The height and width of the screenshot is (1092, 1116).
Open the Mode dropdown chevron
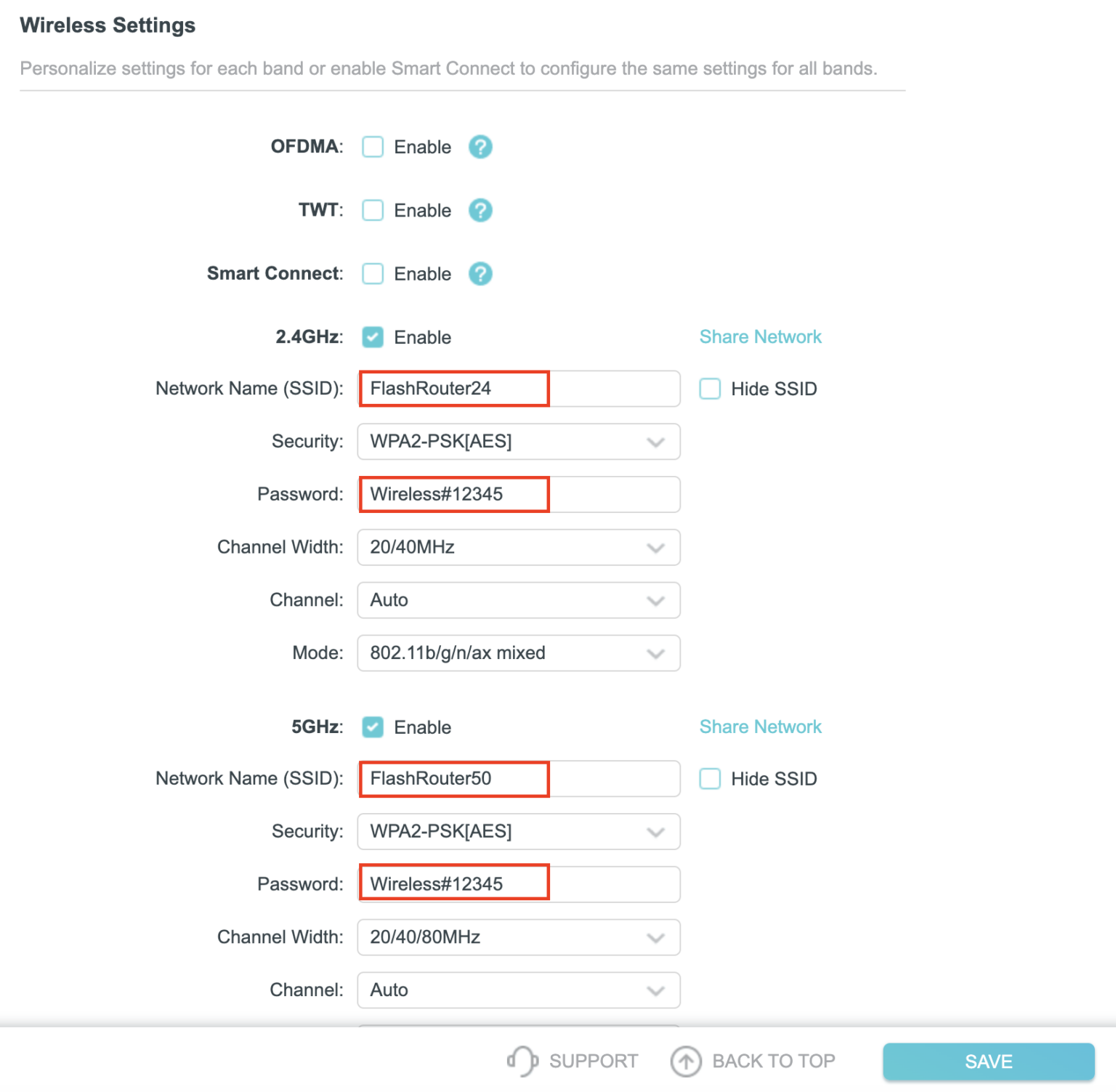(655, 652)
